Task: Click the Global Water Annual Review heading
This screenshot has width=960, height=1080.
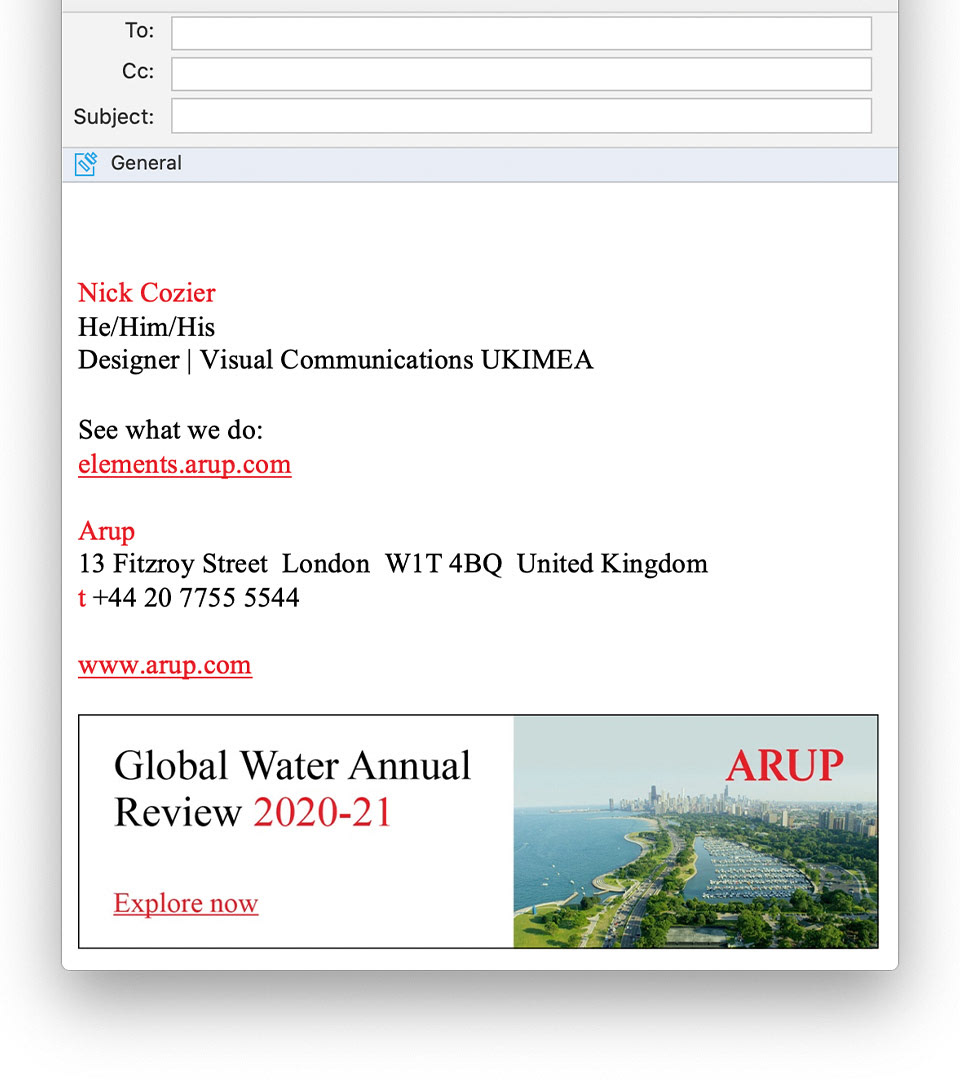Action: tap(293, 789)
